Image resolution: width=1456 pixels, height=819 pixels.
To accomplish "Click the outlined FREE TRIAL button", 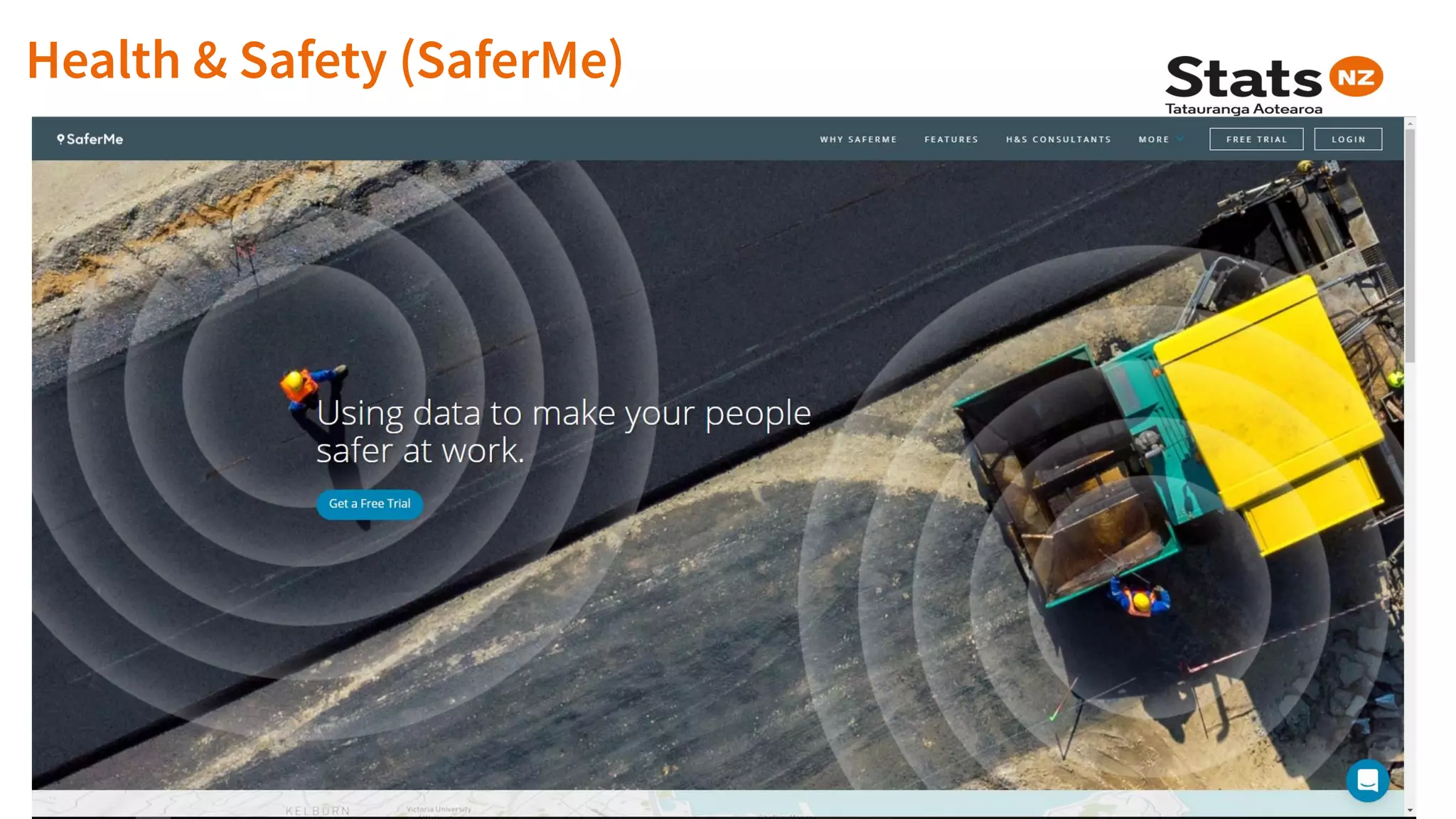I will tap(1256, 139).
